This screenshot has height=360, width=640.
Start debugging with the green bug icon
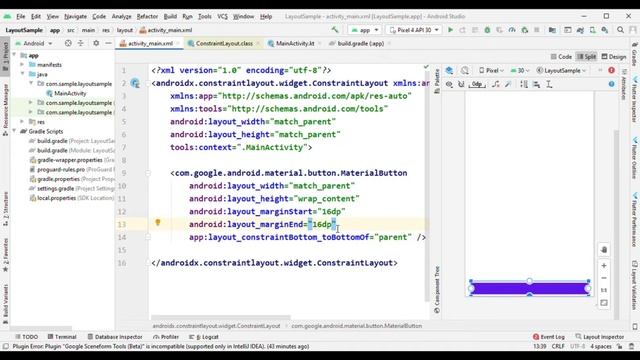[x=487, y=30]
